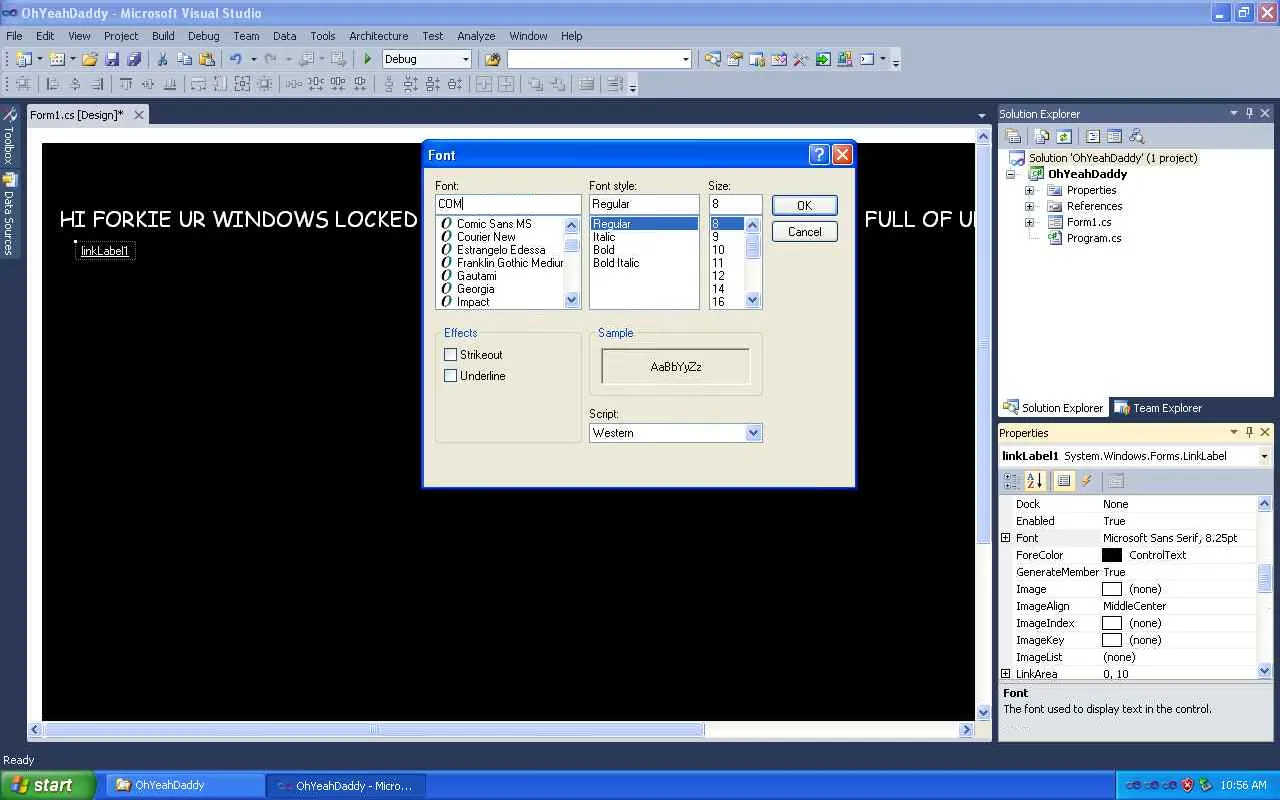
Task: Click the Font name input field
Action: pos(508,204)
